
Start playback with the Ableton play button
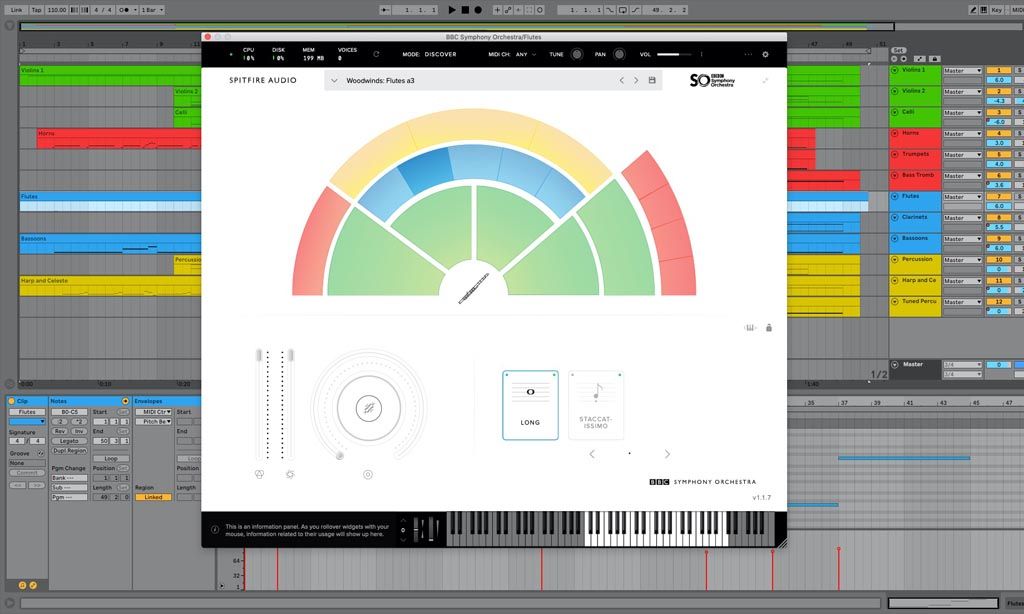(452, 10)
